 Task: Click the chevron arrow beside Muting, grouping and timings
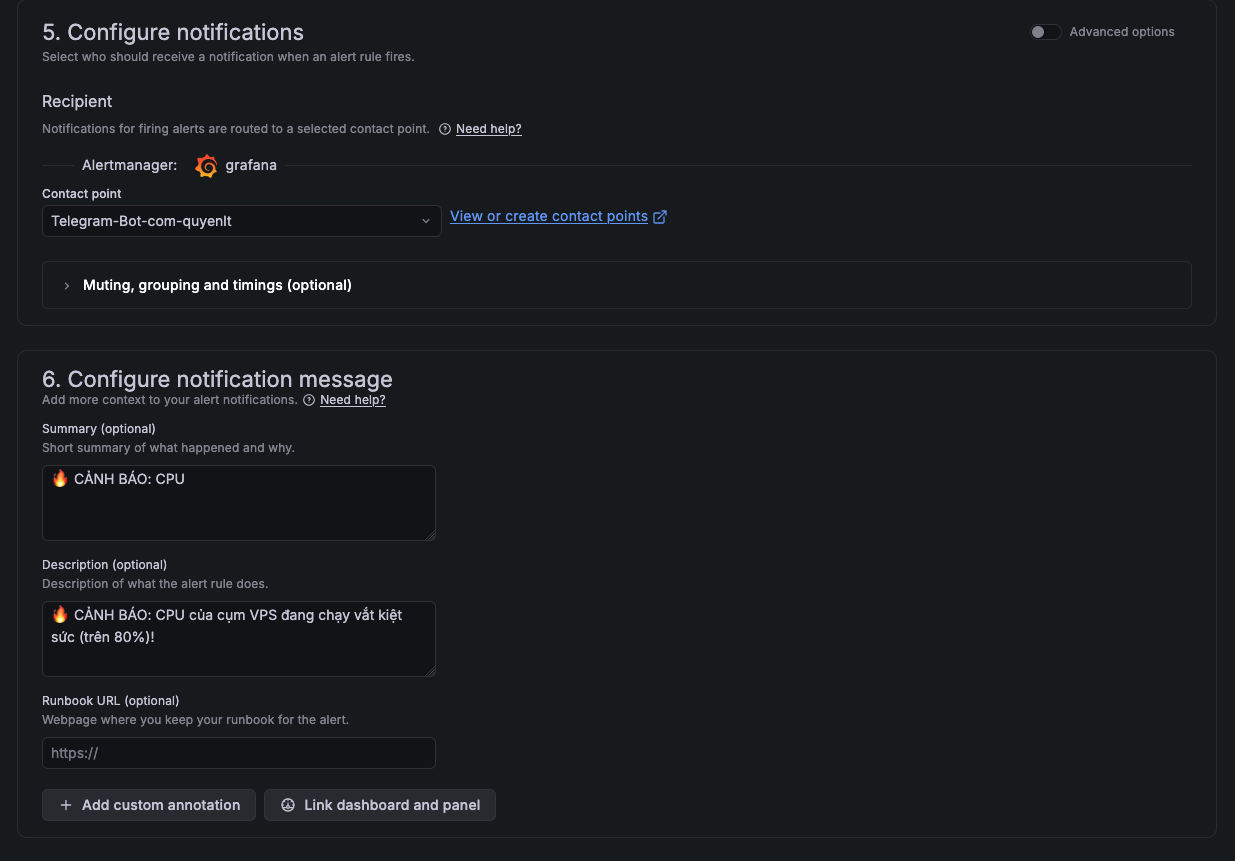point(67,286)
